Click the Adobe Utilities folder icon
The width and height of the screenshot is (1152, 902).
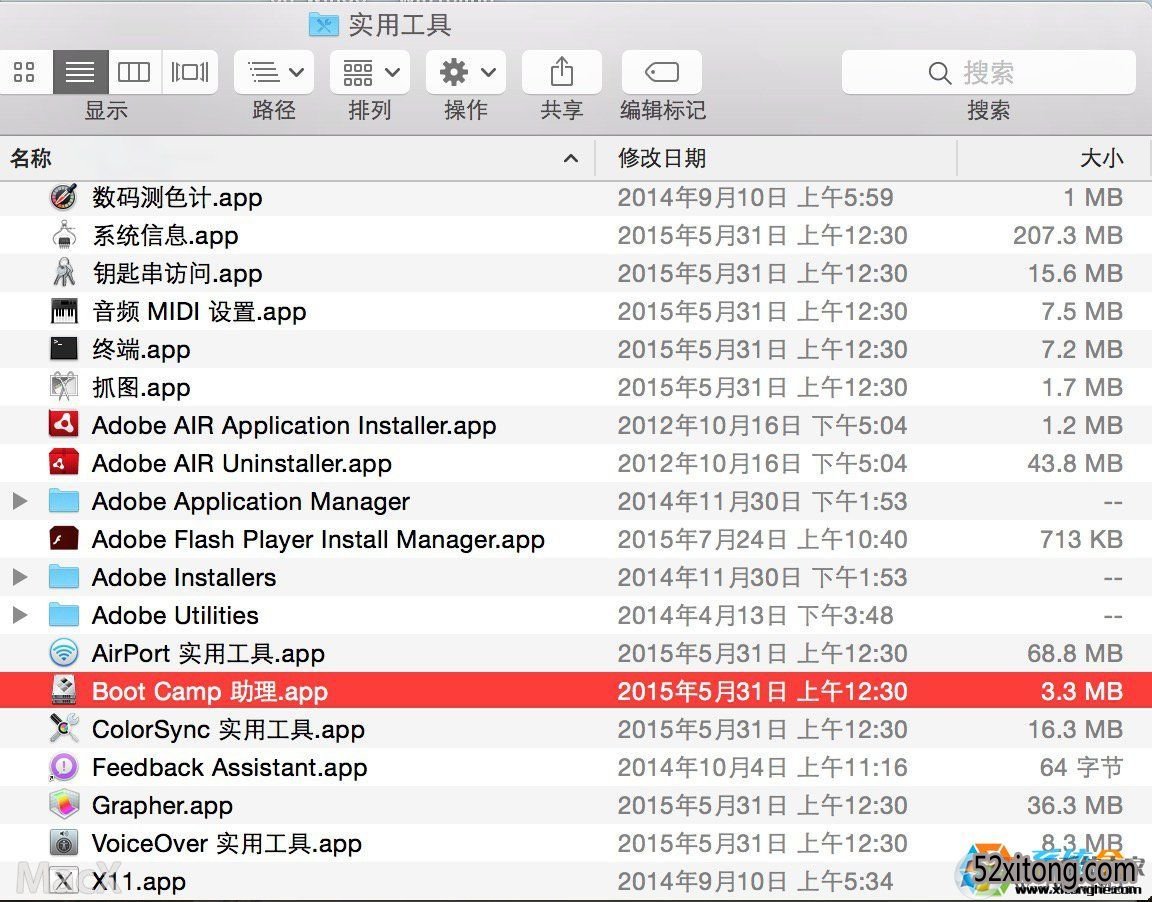pos(64,616)
